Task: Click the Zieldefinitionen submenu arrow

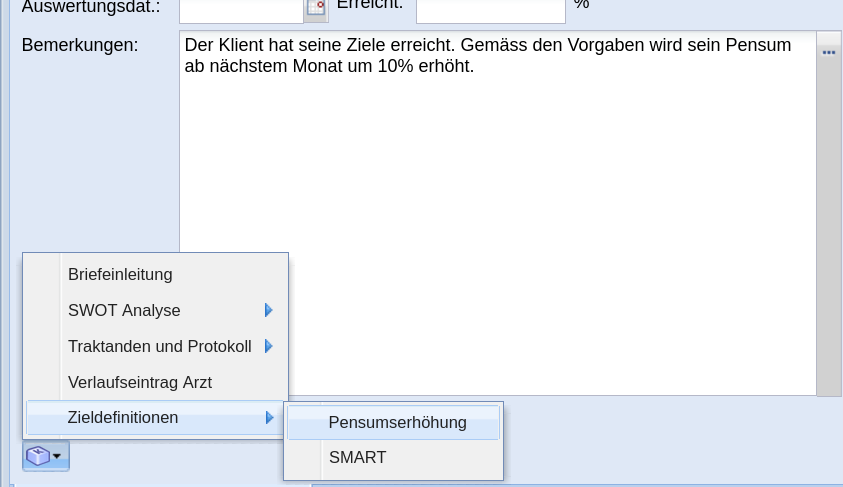Action: tap(269, 418)
